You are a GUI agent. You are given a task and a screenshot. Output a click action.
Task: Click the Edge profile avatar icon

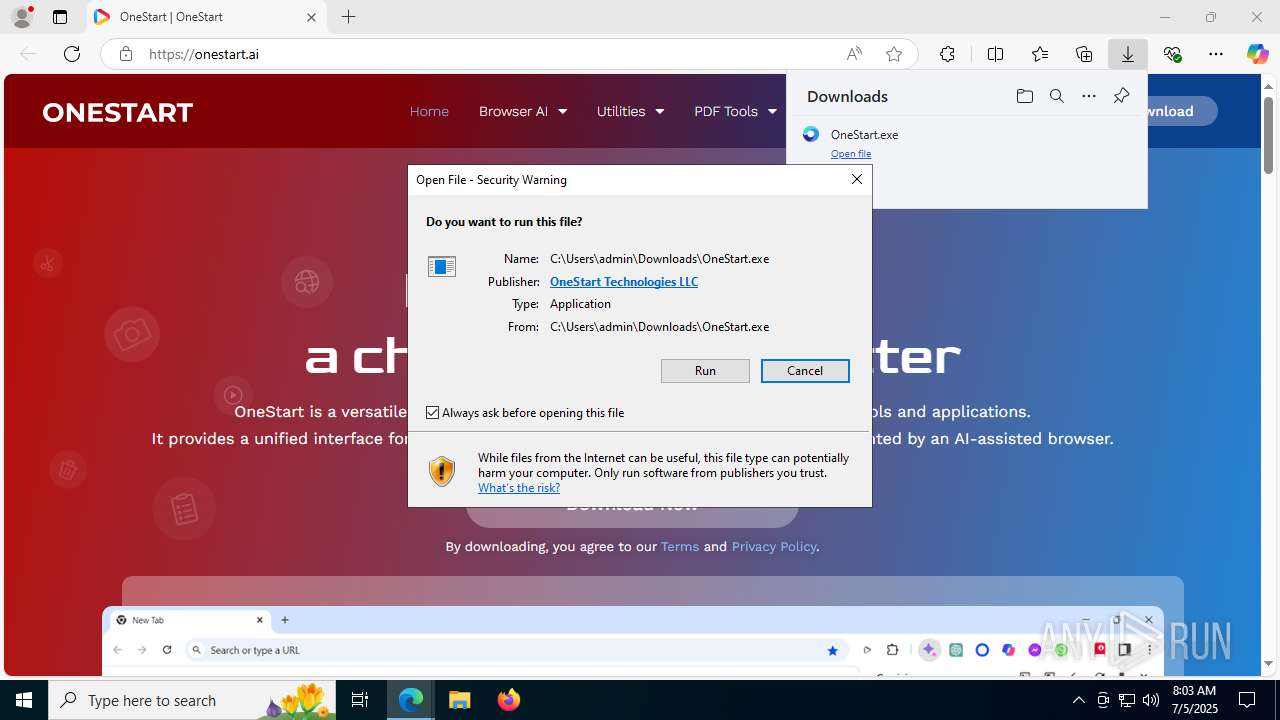[x=21, y=17]
